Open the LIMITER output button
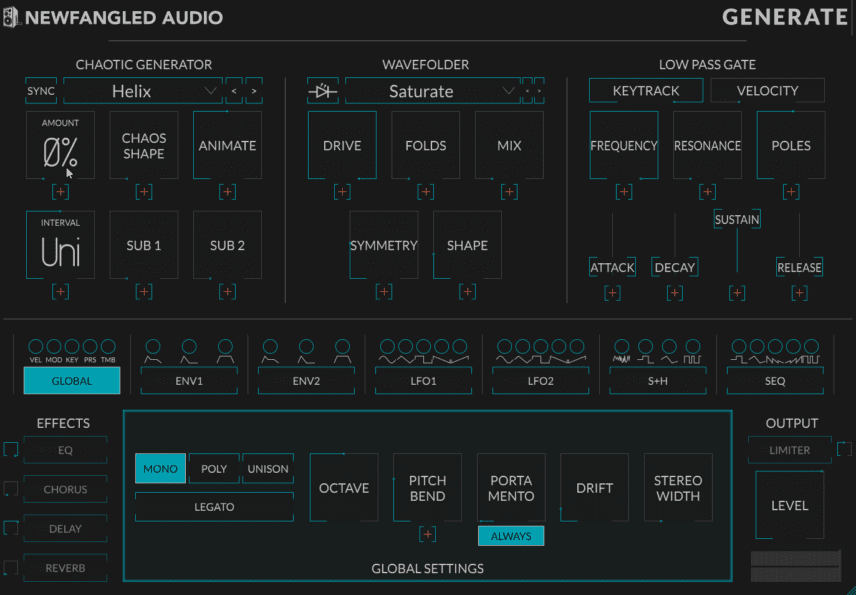The image size is (856, 595). coord(790,450)
